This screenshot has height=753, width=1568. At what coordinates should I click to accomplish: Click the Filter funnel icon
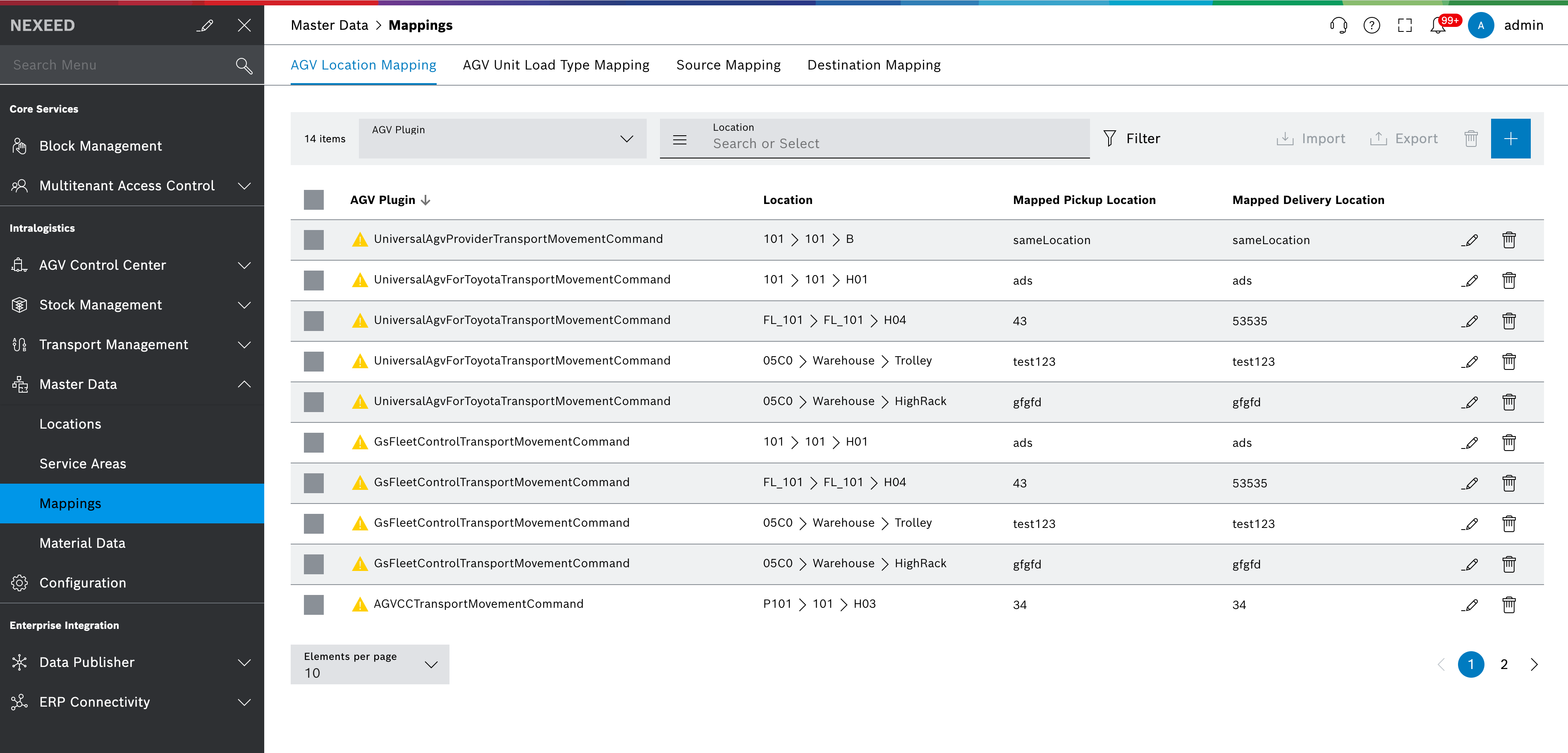coord(1110,138)
